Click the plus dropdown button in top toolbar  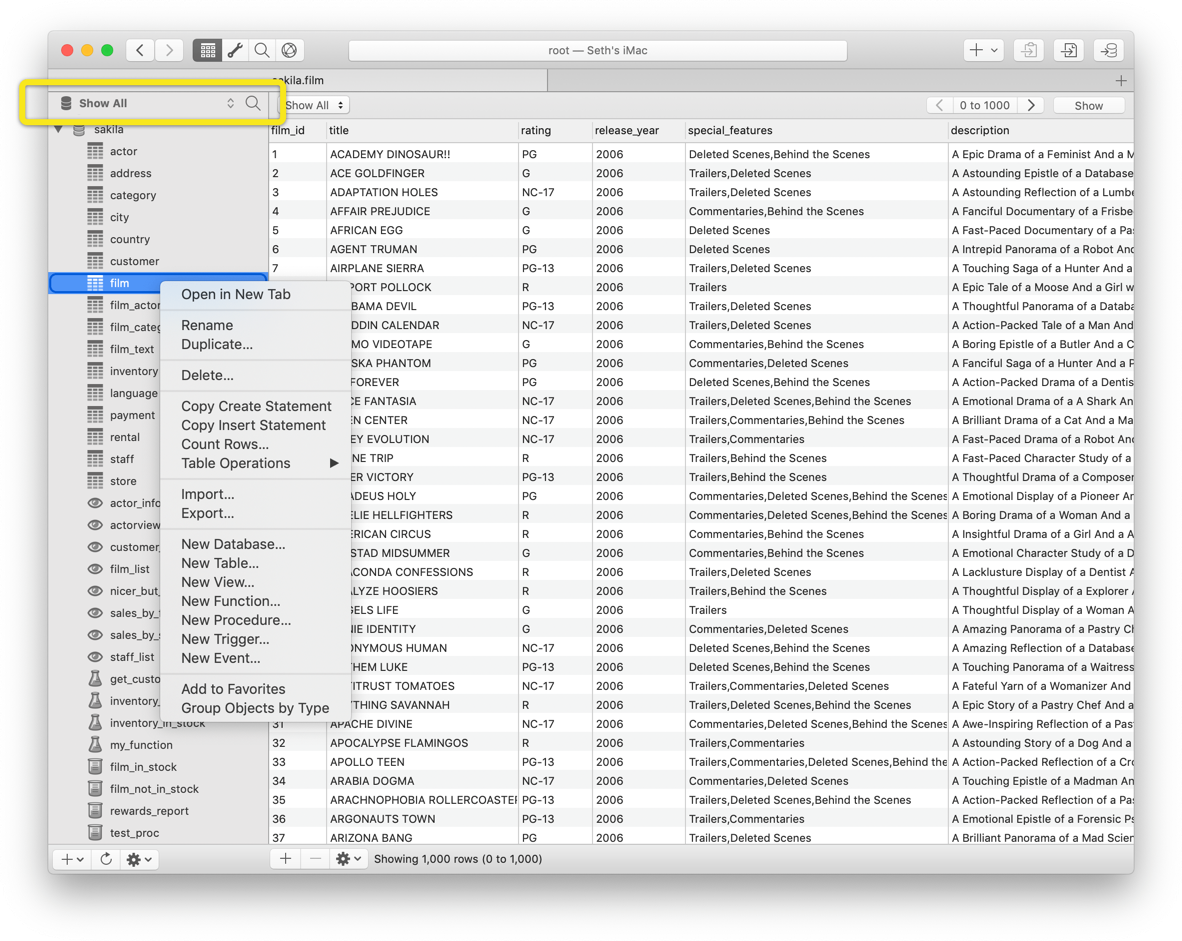pos(983,50)
